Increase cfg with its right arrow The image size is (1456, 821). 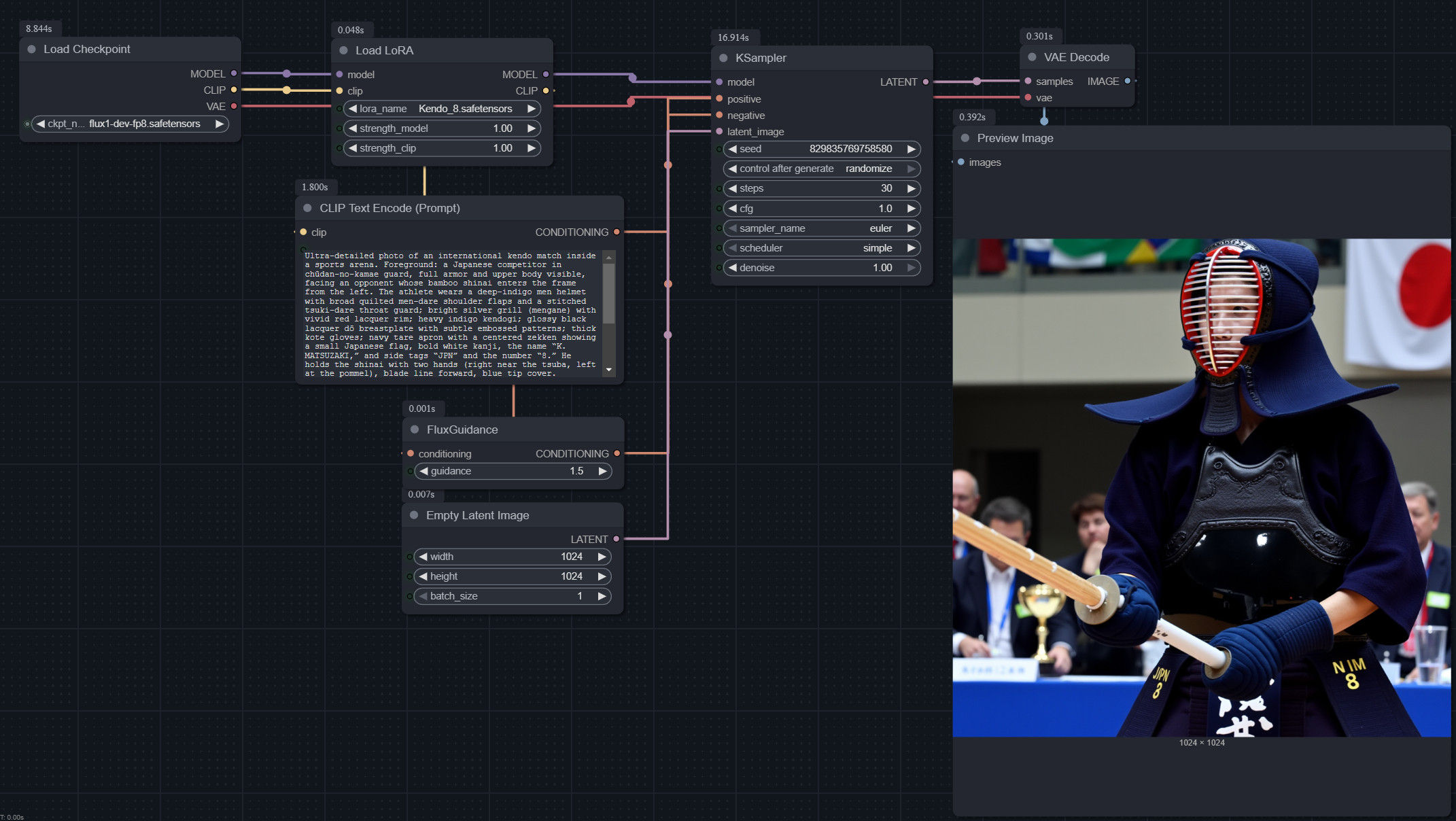[912, 209]
